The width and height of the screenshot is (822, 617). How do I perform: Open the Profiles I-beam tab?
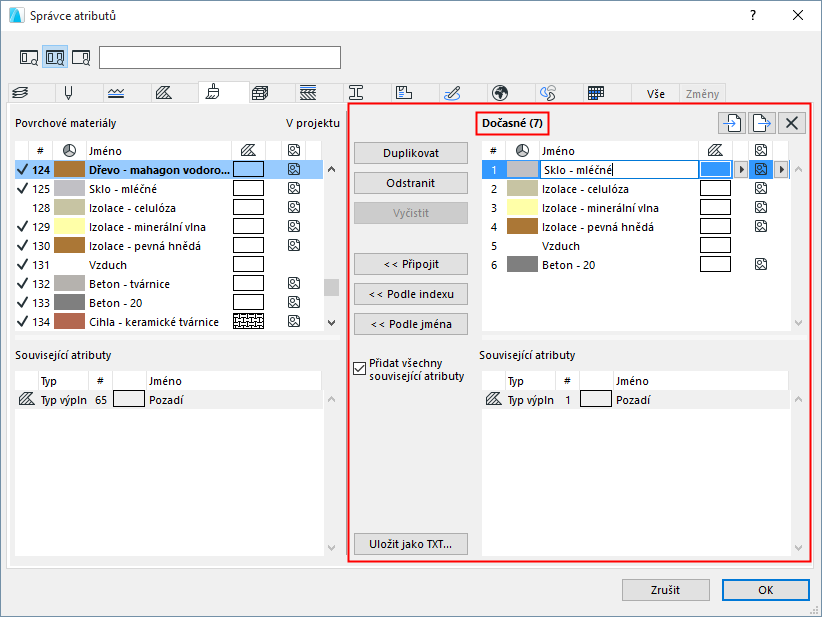point(356,93)
